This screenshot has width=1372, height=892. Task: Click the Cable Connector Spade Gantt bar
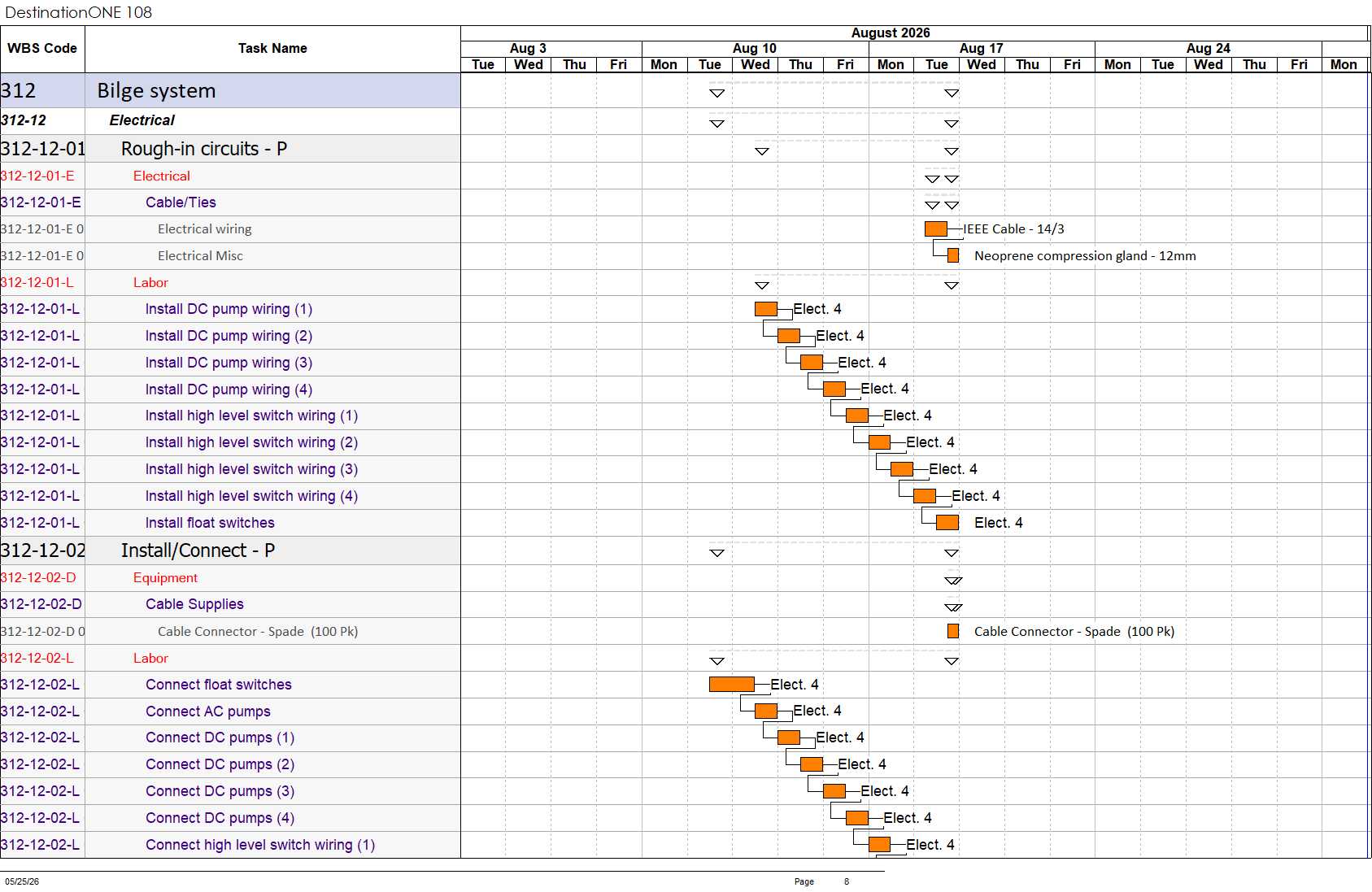click(x=953, y=631)
